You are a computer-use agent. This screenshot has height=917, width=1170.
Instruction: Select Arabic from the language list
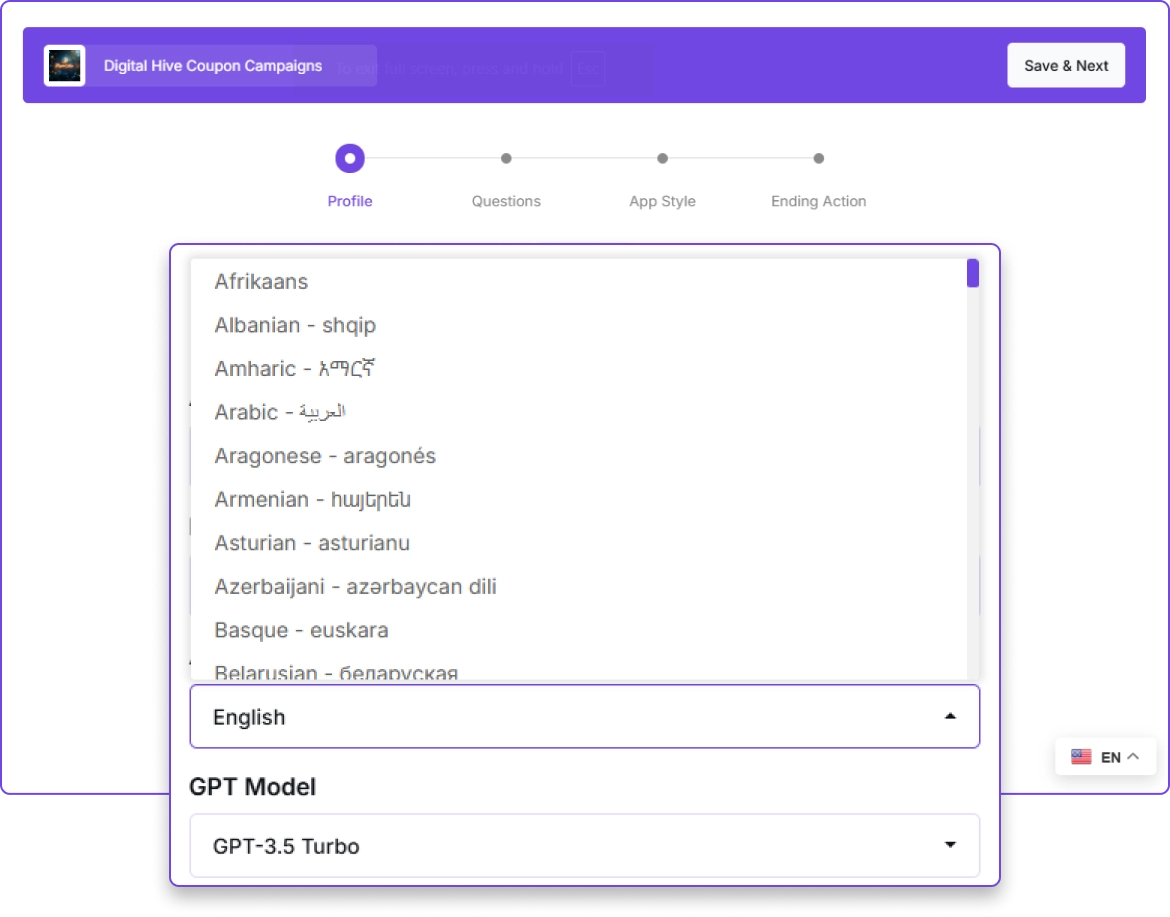click(x=279, y=413)
